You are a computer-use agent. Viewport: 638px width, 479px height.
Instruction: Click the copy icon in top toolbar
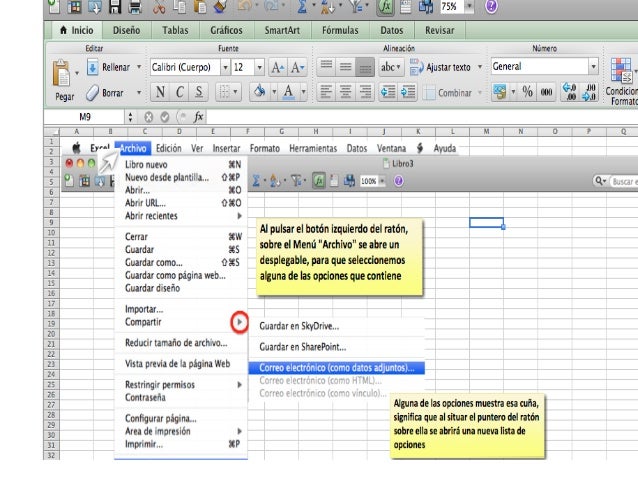coord(179,6)
